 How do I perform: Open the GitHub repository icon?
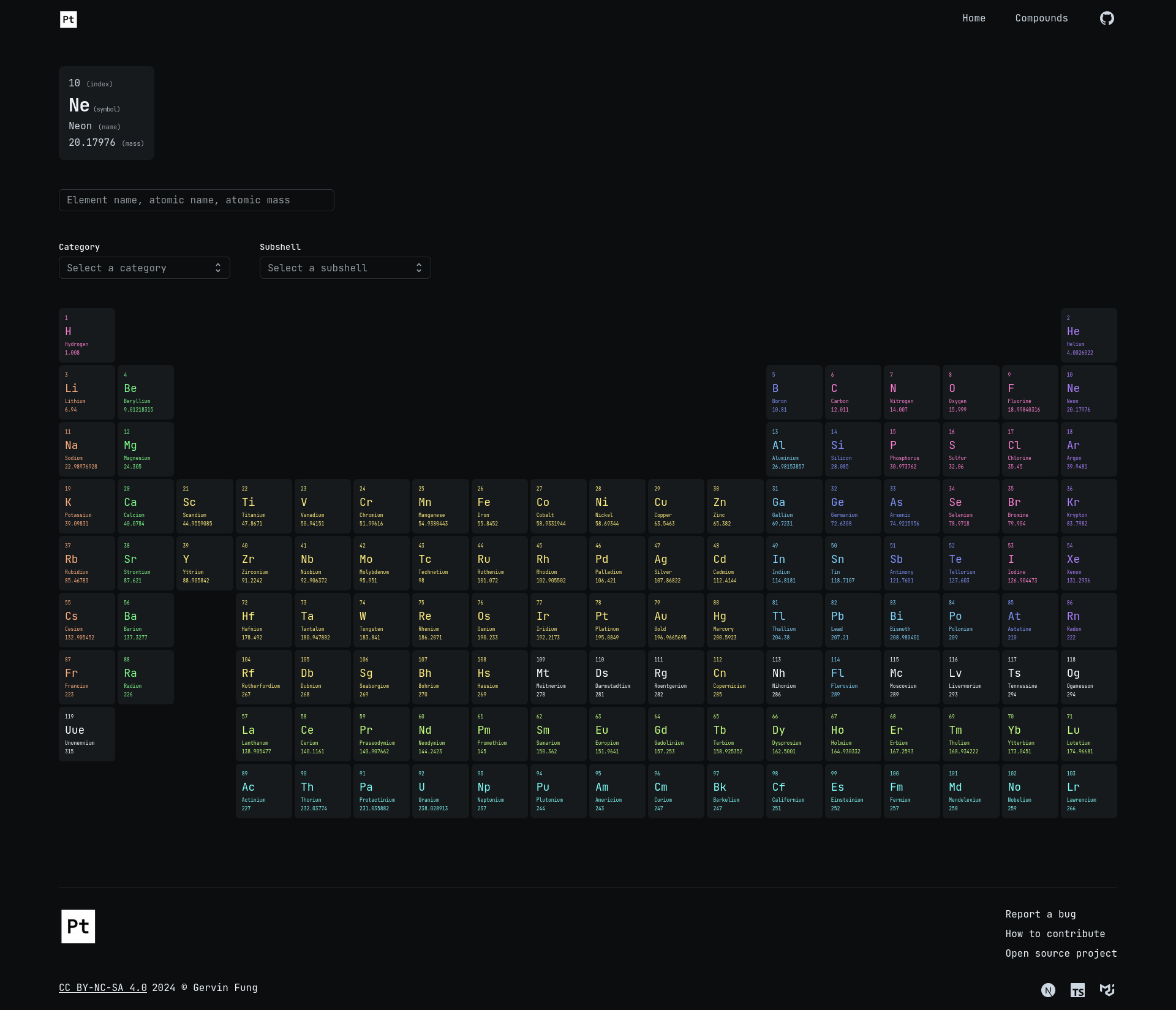coord(1107,18)
